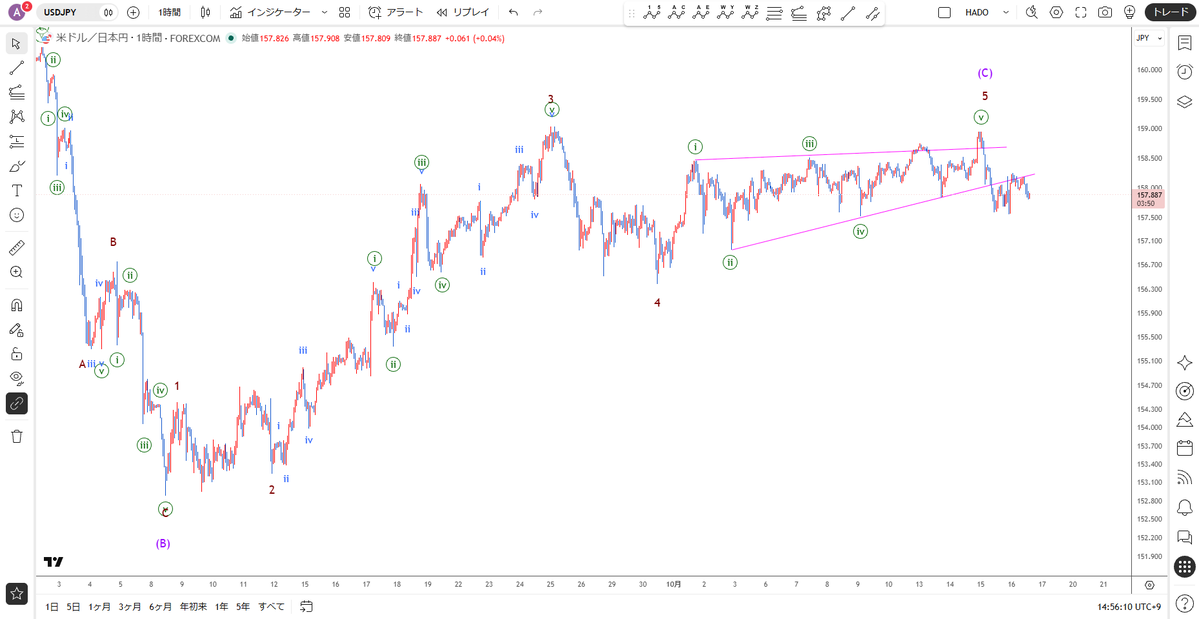
Task: Select the text annotation tool
Action: pos(17,190)
